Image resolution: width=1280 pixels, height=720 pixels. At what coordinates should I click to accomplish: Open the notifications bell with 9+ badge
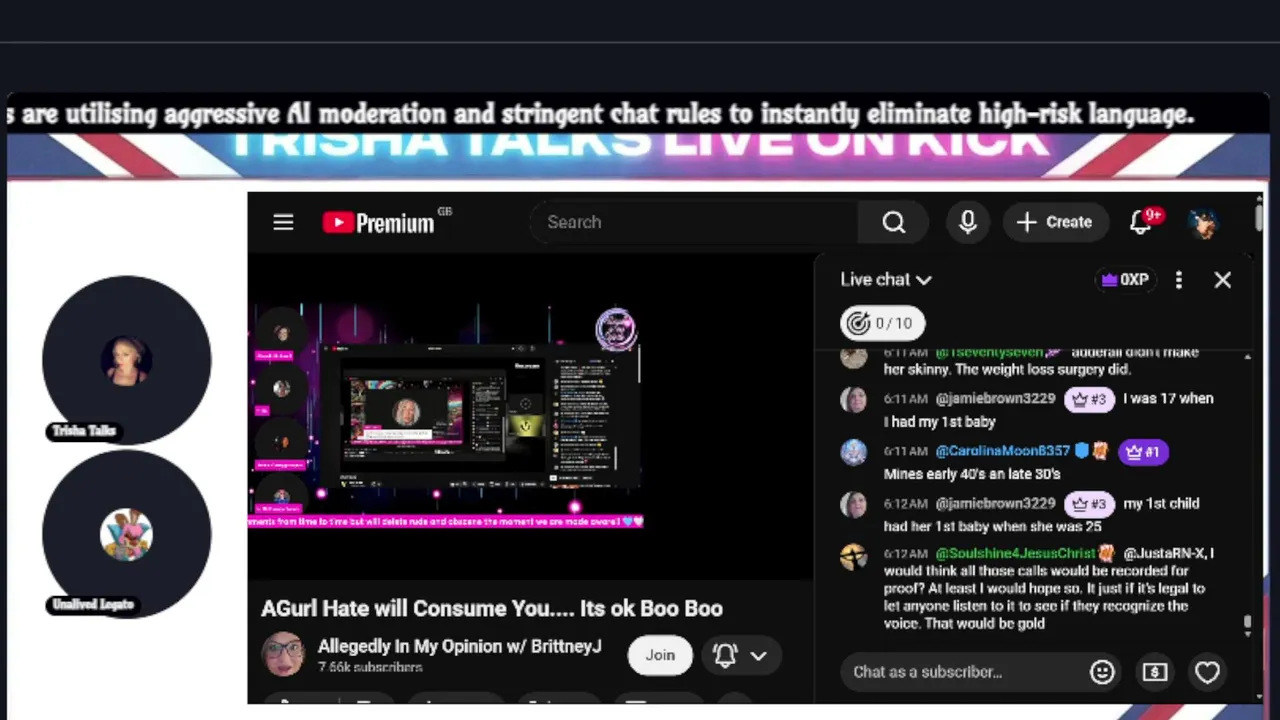1143,221
